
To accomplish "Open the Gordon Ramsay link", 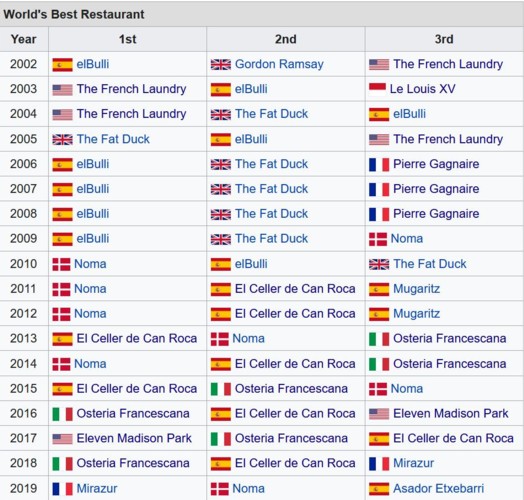I will (279, 64).
